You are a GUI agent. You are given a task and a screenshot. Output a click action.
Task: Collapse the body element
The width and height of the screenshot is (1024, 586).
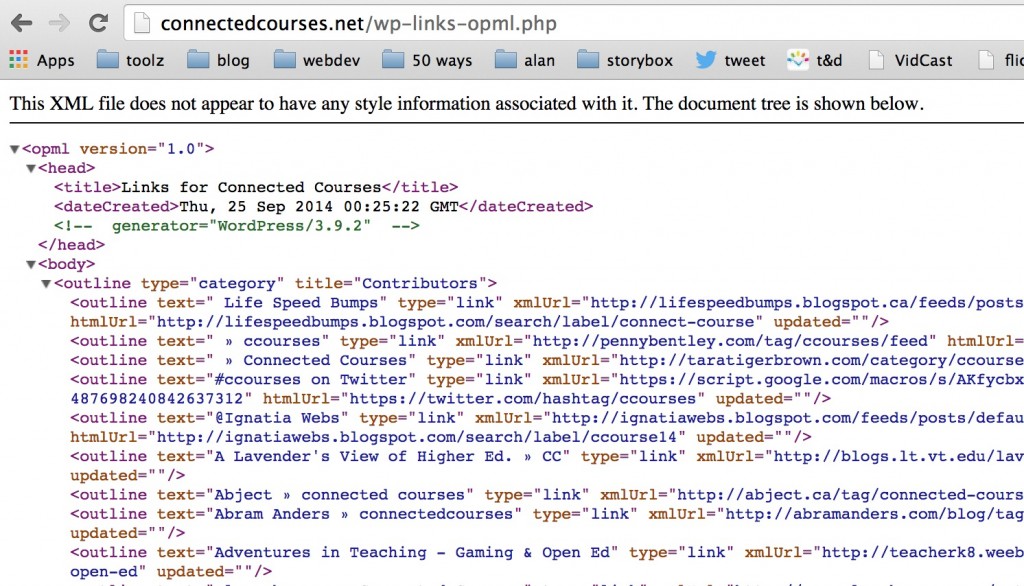(x=29, y=263)
